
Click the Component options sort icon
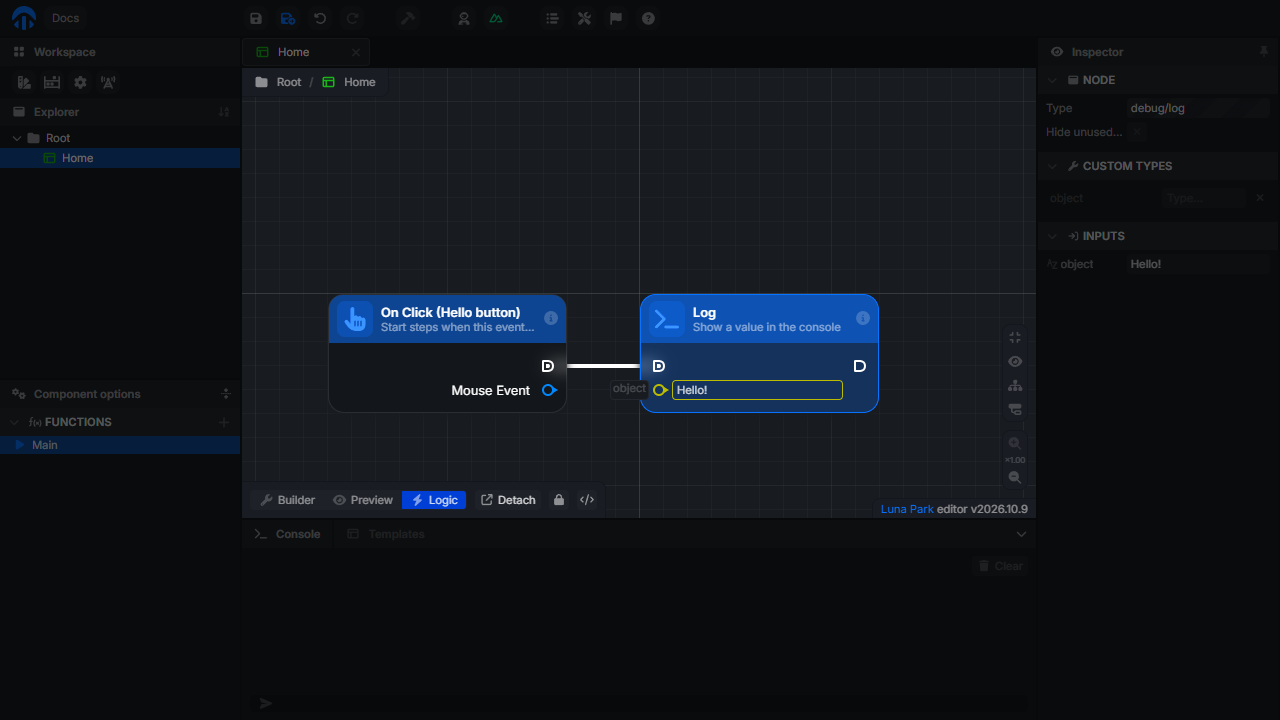[x=226, y=394]
